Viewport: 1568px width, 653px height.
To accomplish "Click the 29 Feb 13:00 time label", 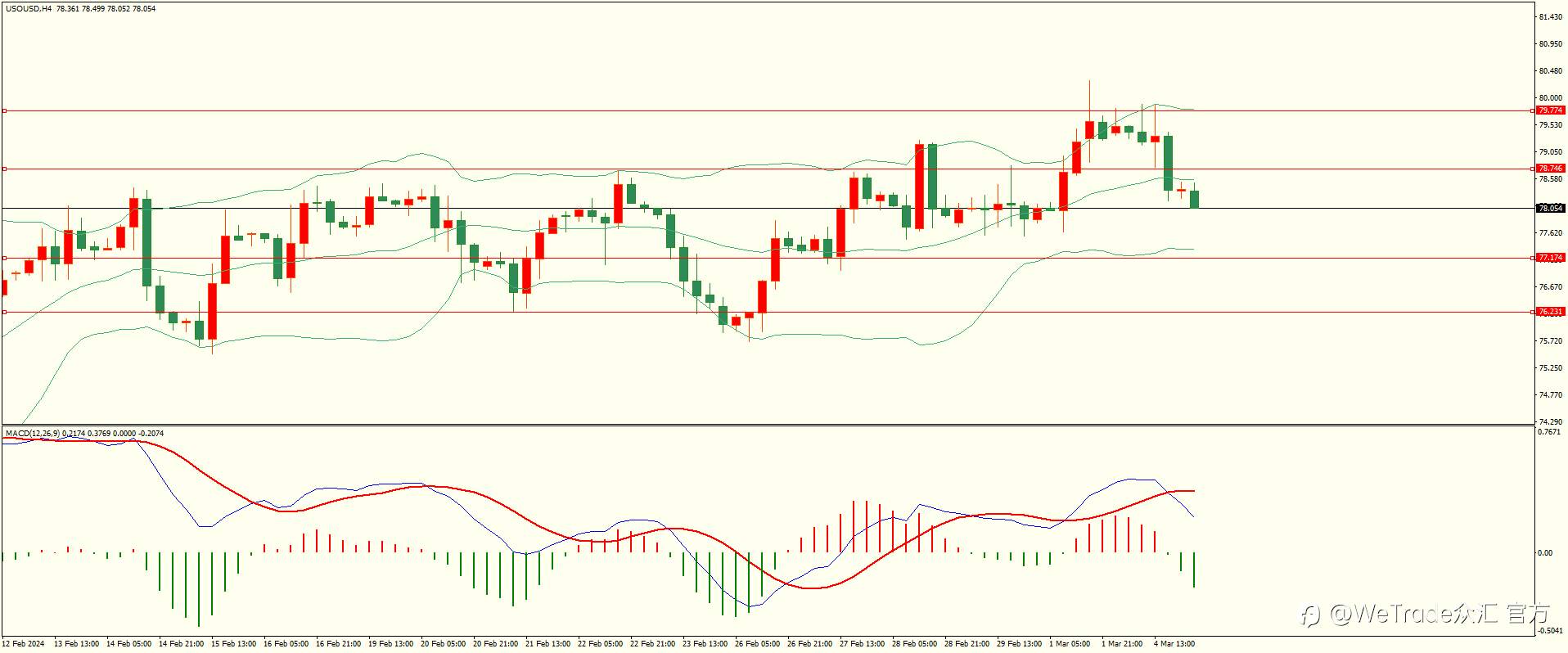I will pyautogui.click(x=1019, y=644).
